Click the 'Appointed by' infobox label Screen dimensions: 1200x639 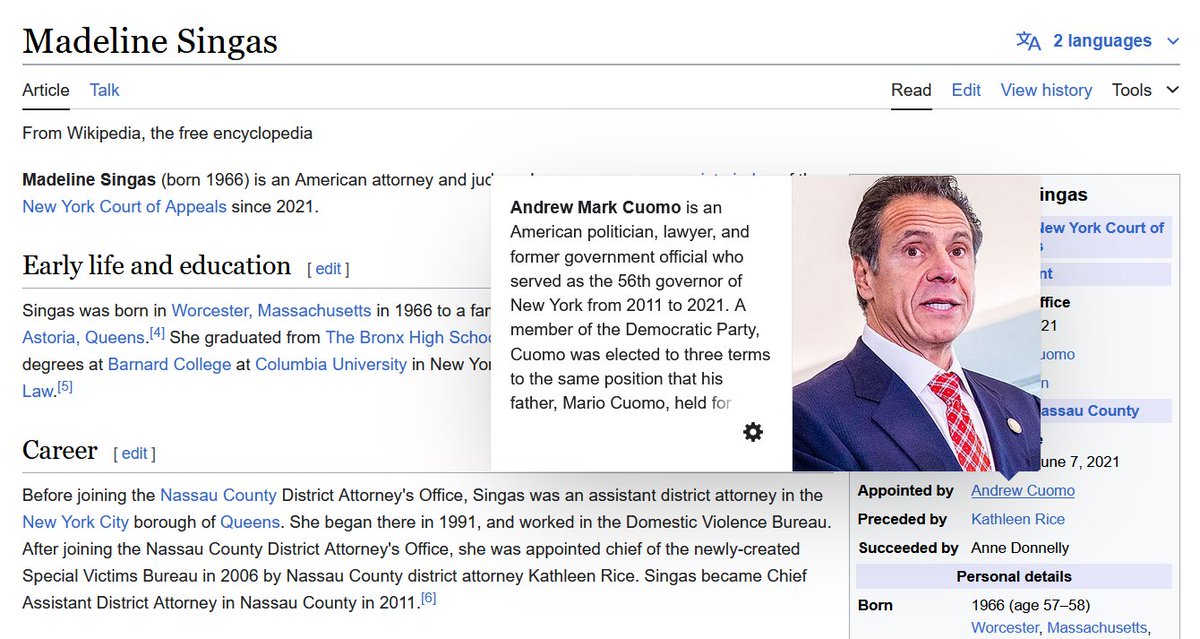pos(906,491)
